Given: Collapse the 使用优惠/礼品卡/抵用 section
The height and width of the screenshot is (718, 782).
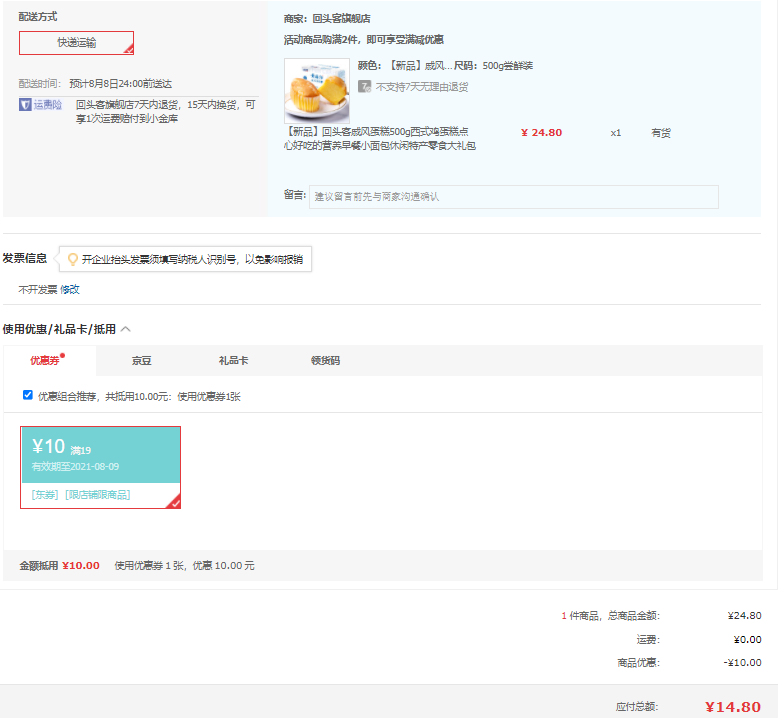Looking at the screenshot, I should click(126, 329).
